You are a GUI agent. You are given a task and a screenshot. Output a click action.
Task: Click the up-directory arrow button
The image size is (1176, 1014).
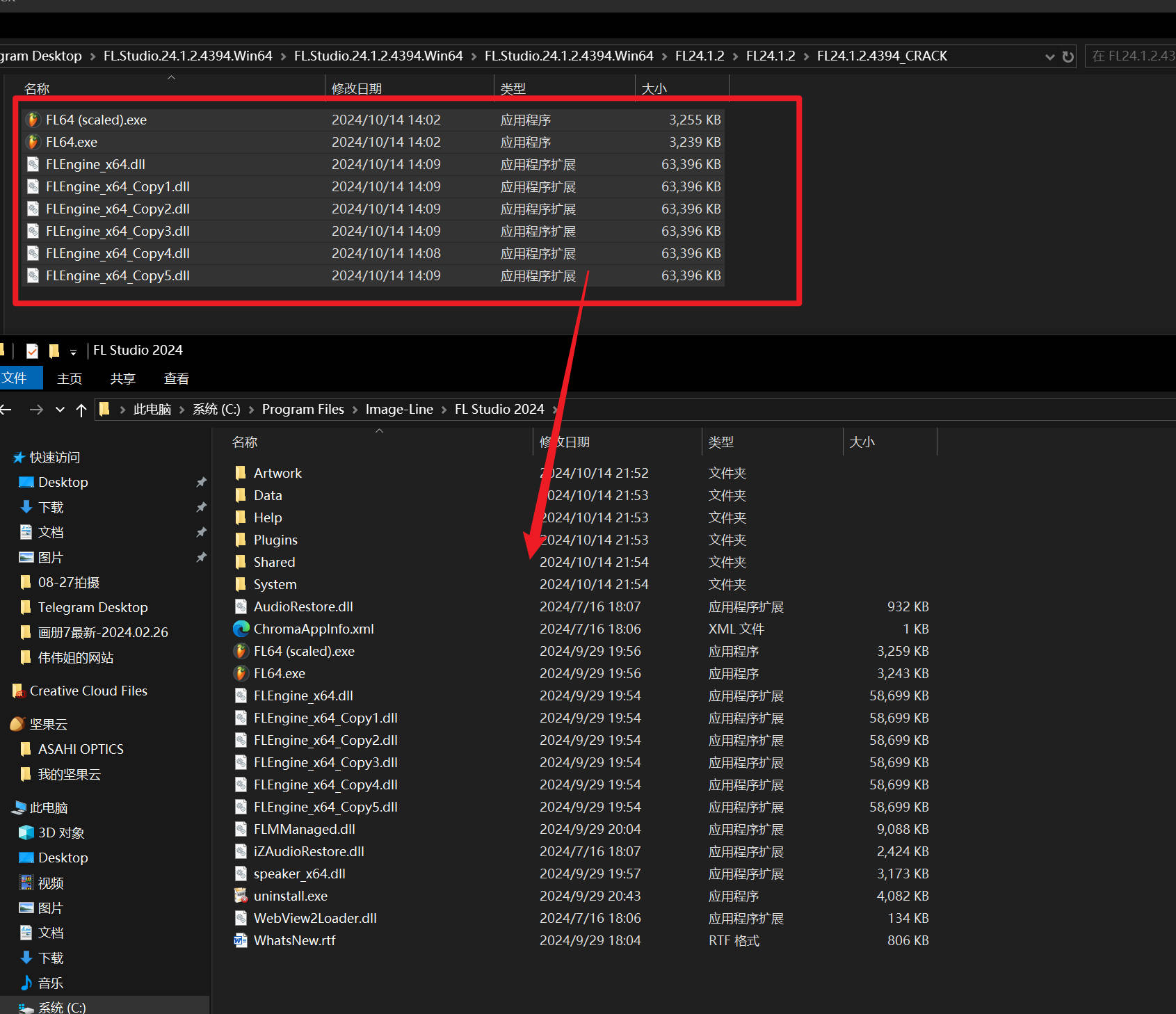pyautogui.click(x=81, y=410)
